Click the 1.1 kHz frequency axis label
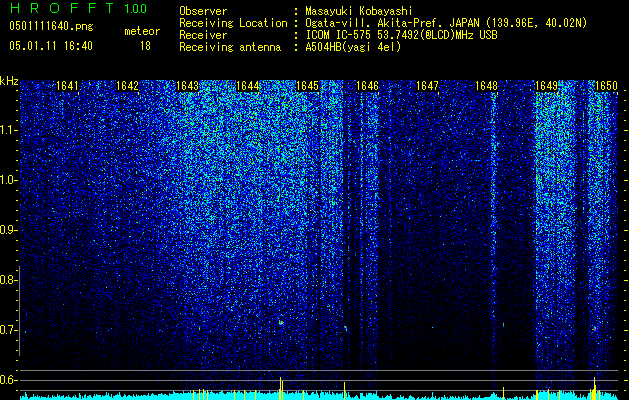Viewport: 629px width, 400px height. pyautogui.click(x=8, y=130)
